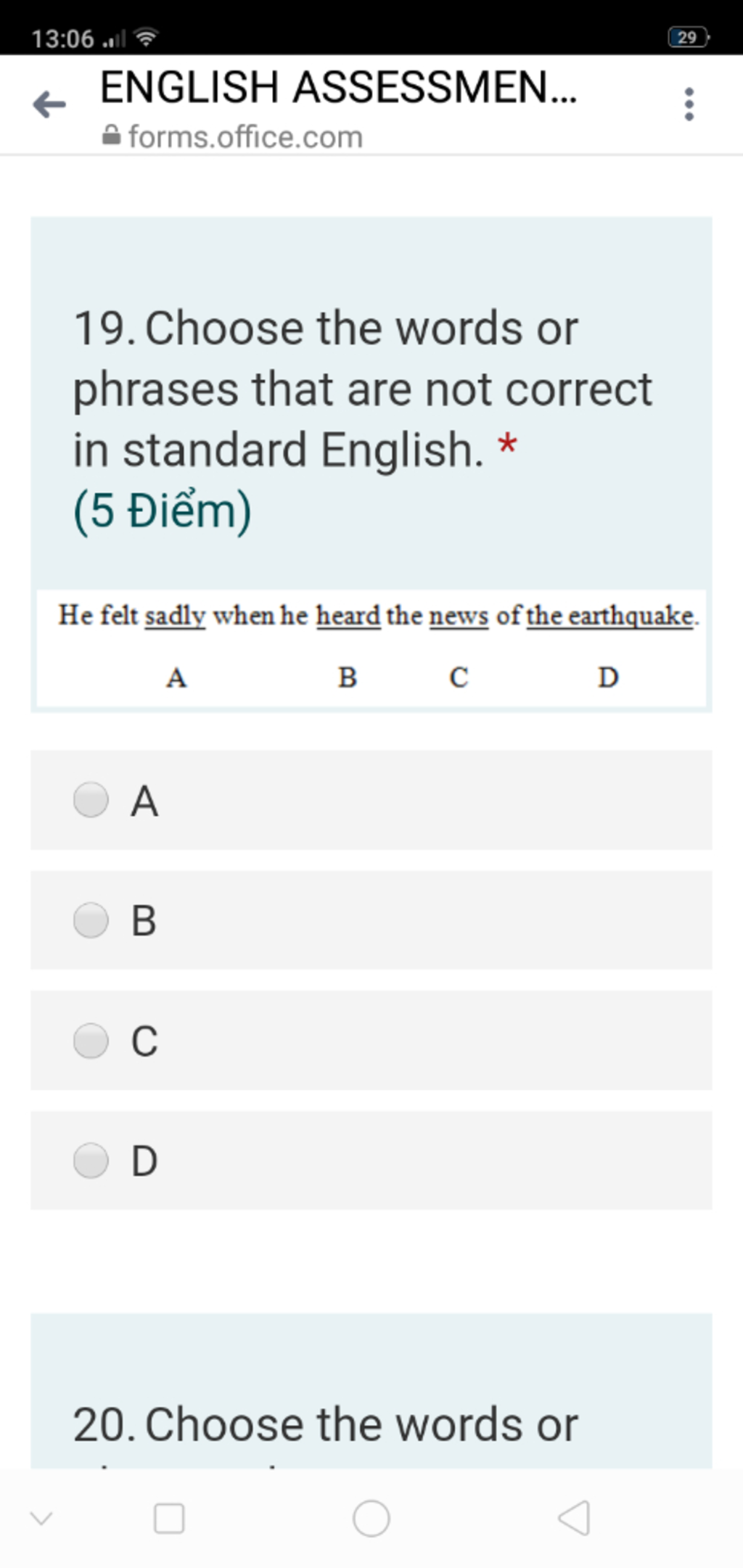Tap the battery indicator in status bar
Image resolution: width=743 pixels, height=1568 pixels.
pos(688,37)
